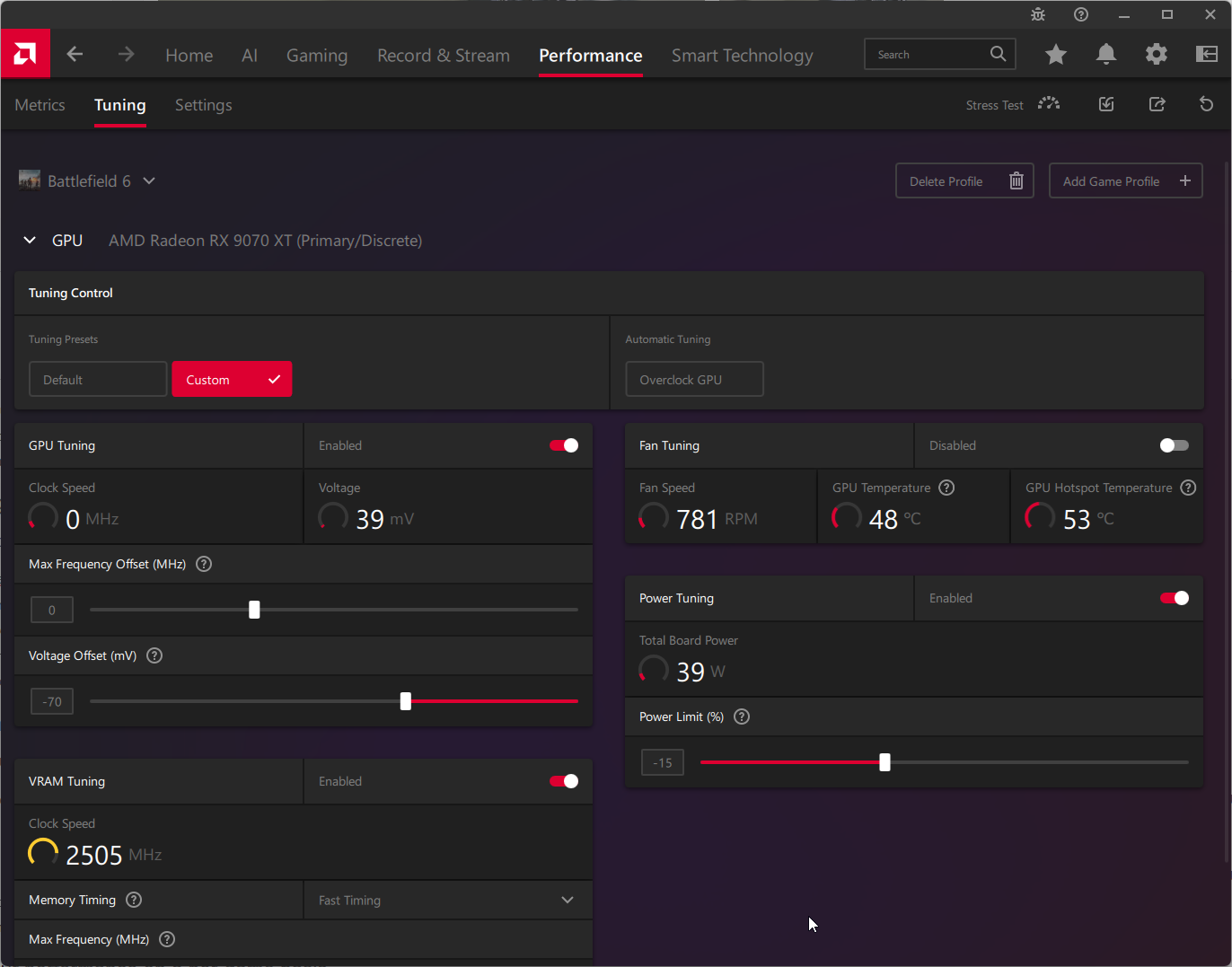The height and width of the screenshot is (967, 1232).
Task: Go forward with the right arrow
Action: point(126,55)
